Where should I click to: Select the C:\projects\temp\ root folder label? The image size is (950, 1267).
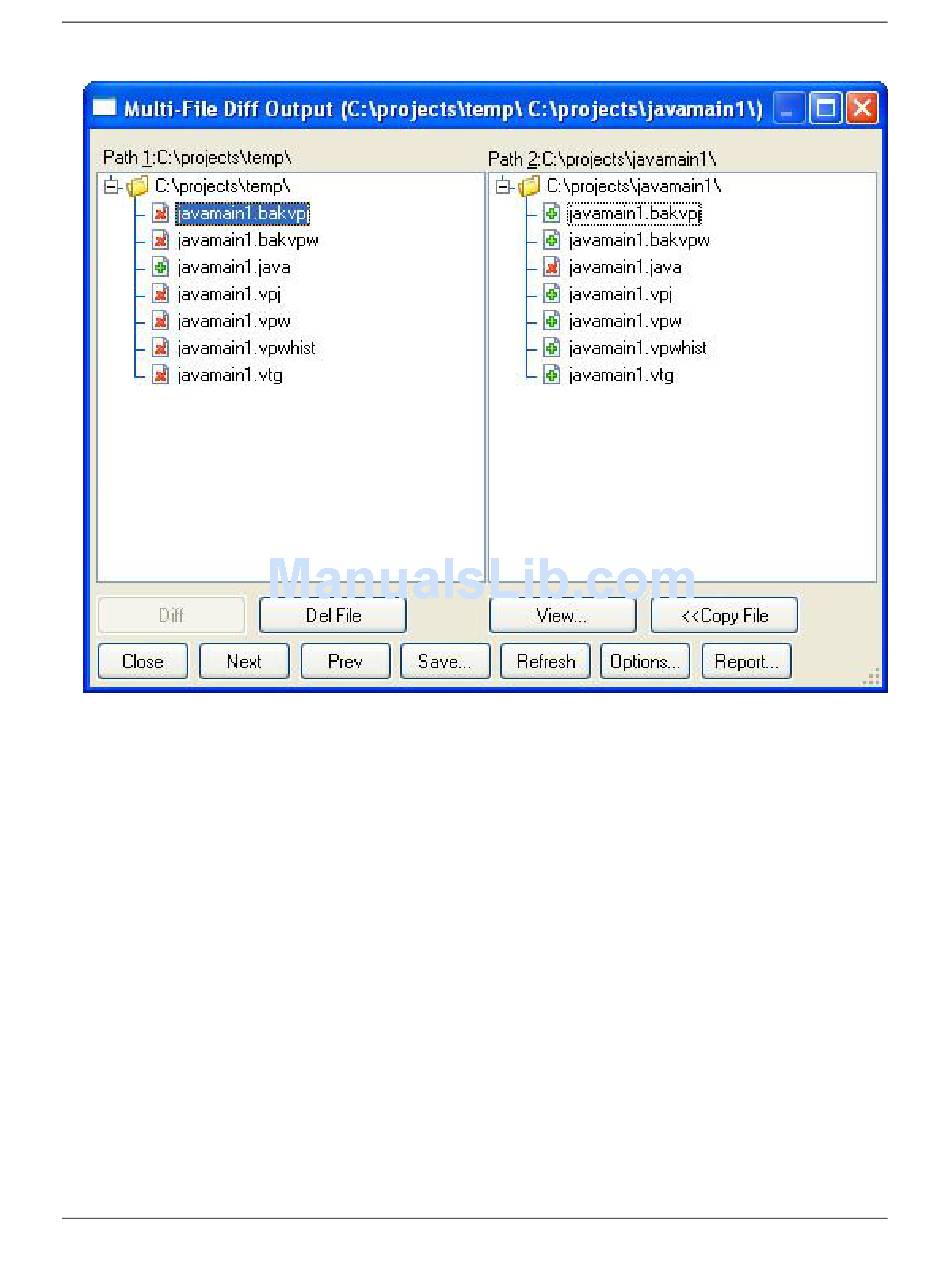coord(222,186)
